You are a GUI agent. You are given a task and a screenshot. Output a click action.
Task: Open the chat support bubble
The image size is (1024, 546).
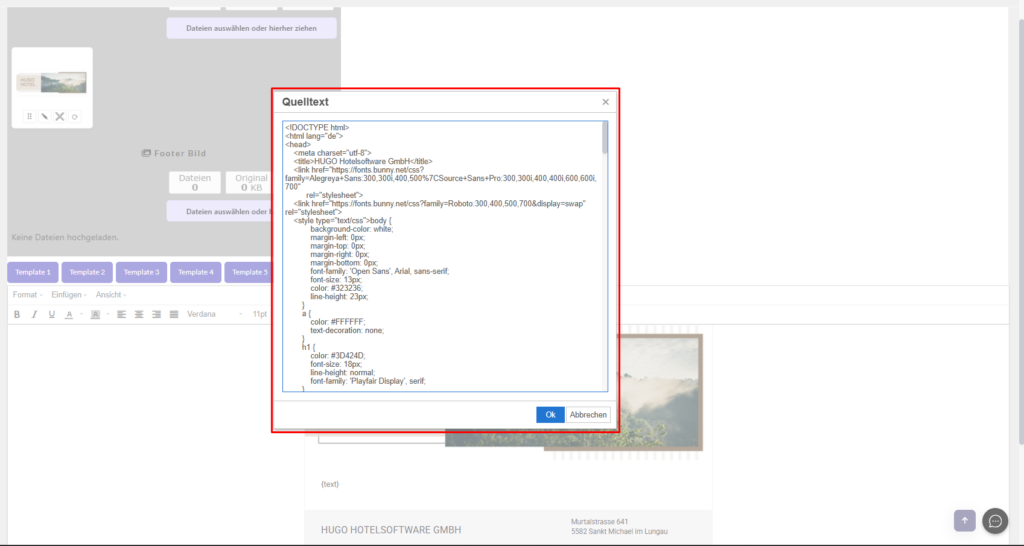coord(994,521)
